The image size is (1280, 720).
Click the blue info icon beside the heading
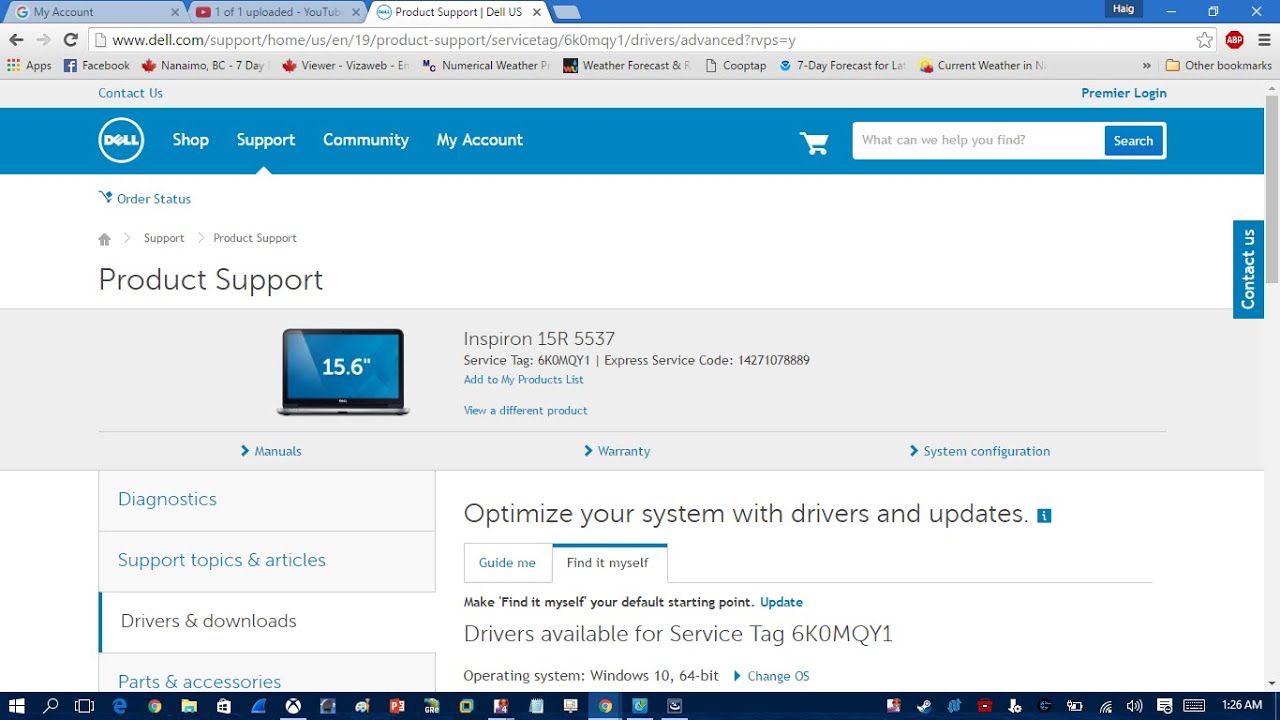[1044, 516]
